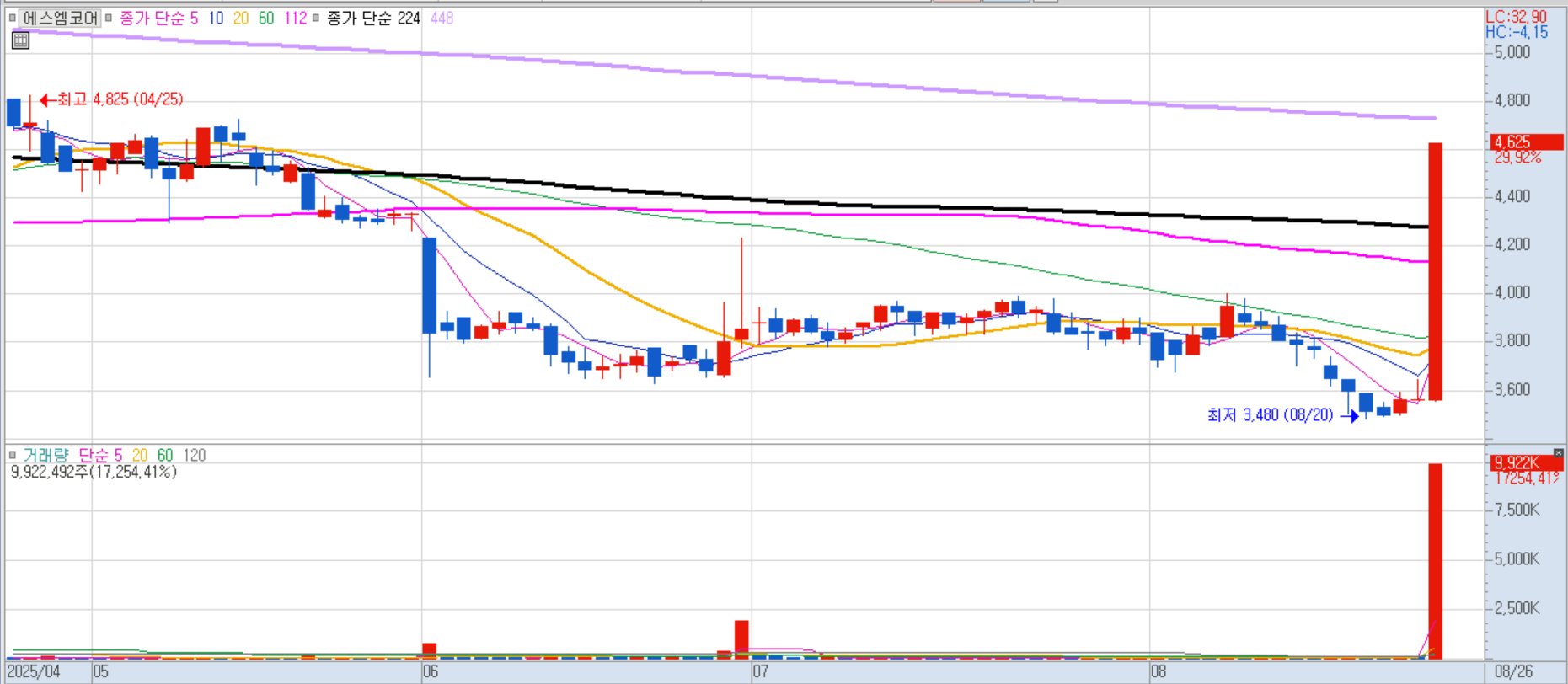This screenshot has height=684, width=1568.
Task: Click the HC:-4.15 indicator
Action: 1517,32
